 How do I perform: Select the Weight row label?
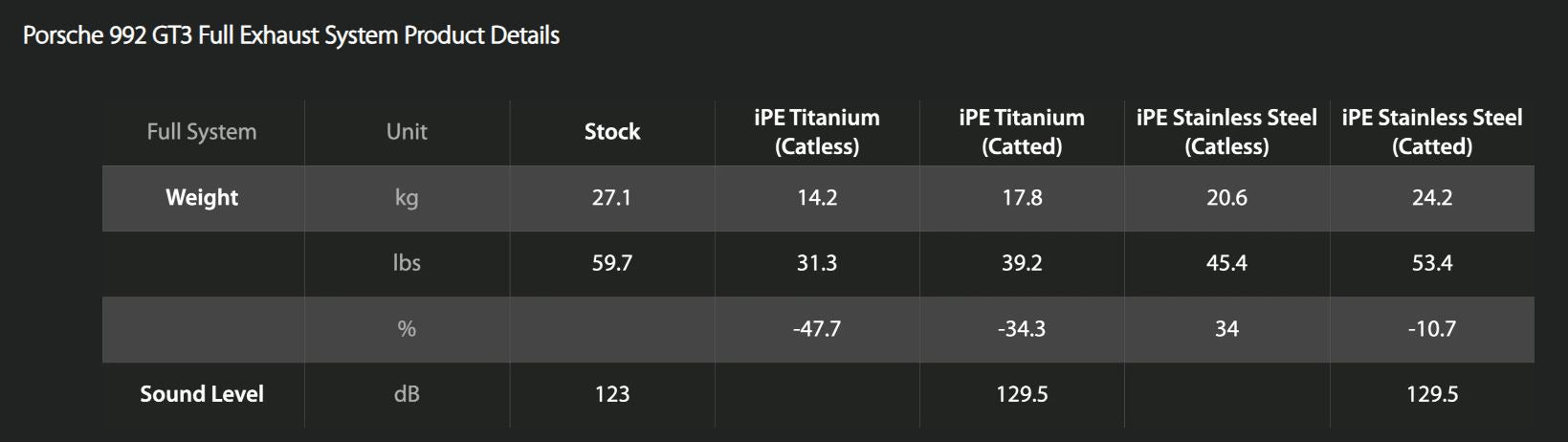coord(202,198)
